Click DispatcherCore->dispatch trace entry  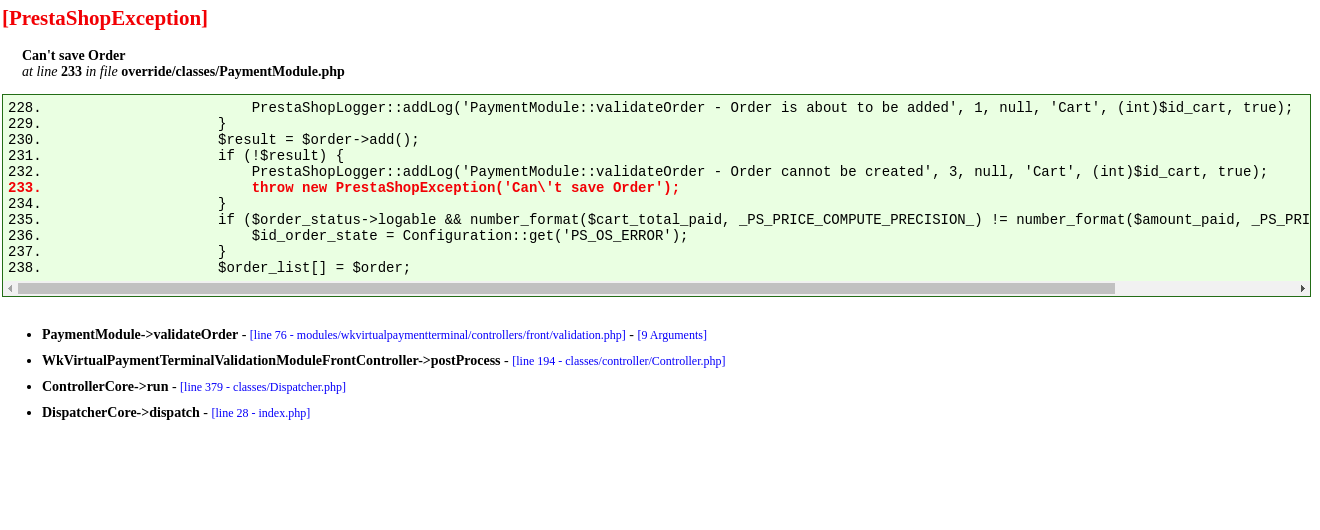pyautogui.click(x=121, y=413)
